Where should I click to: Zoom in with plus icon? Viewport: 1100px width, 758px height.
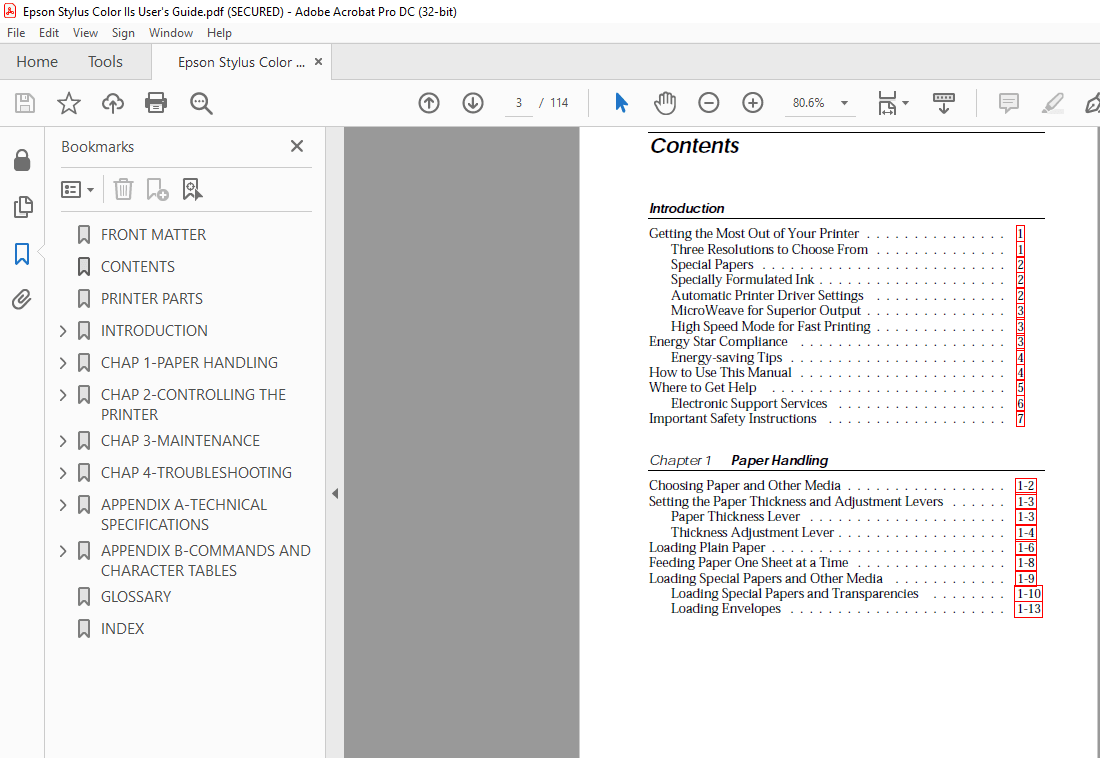tap(753, 103)
